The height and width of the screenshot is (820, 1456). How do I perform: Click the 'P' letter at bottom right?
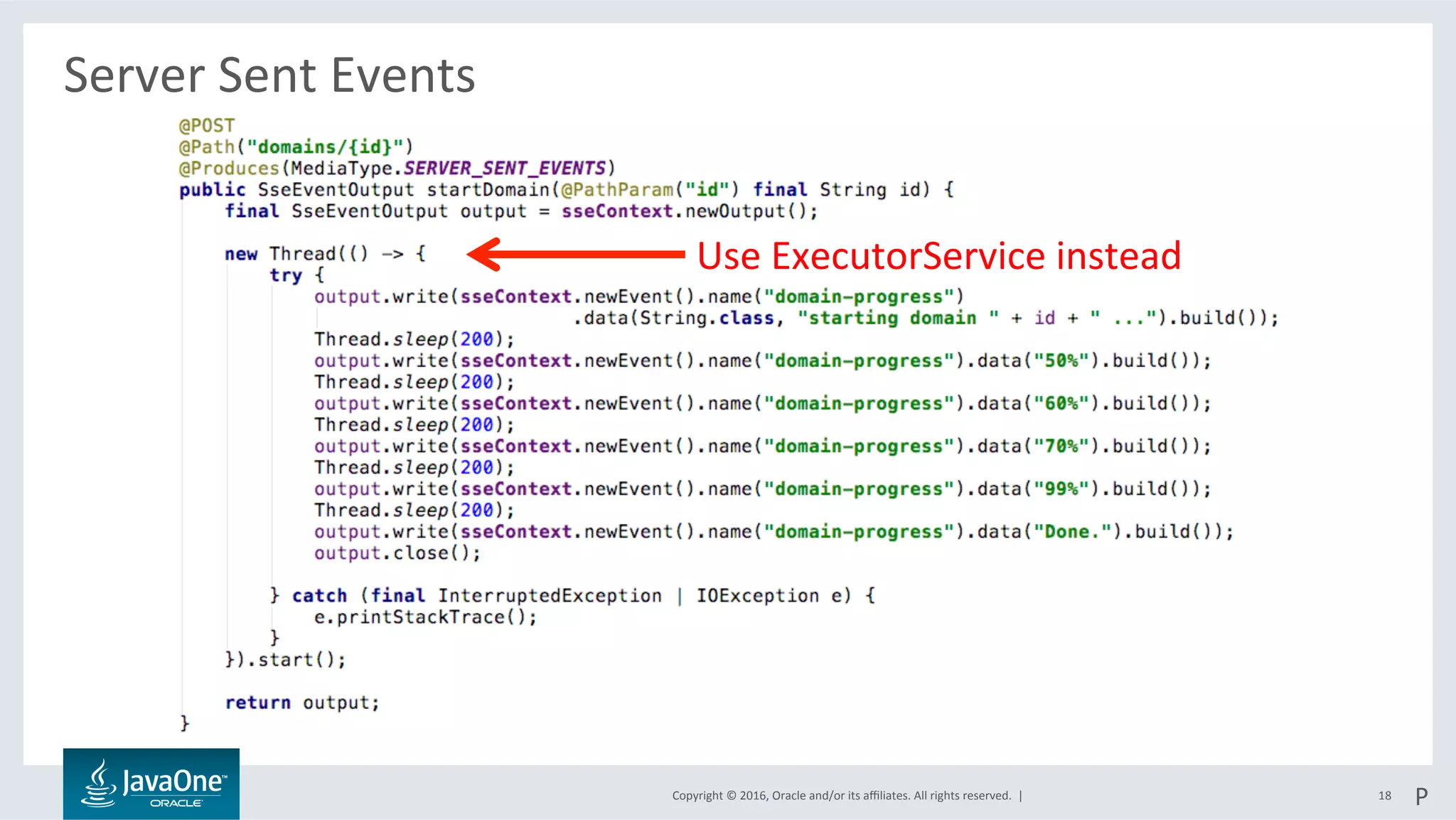click(1420, 796)
